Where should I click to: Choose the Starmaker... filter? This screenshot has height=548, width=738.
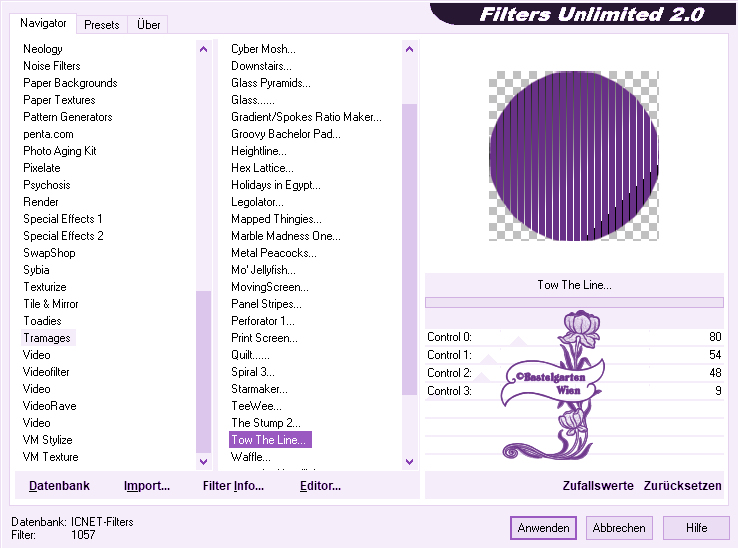pyautogui.click(x=259, y=389)
